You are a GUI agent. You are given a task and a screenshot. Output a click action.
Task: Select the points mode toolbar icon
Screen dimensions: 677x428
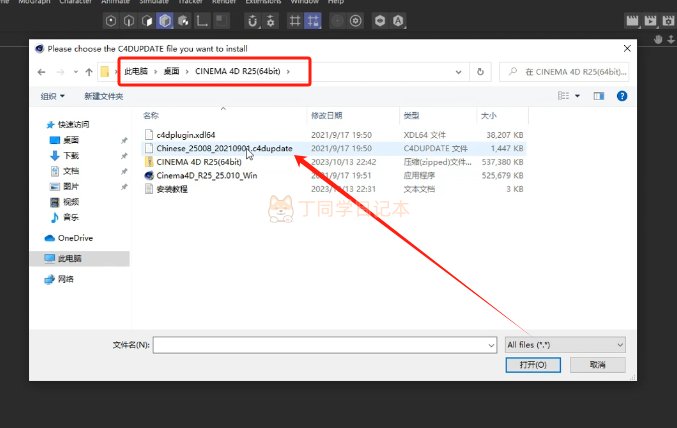point(111,21)
